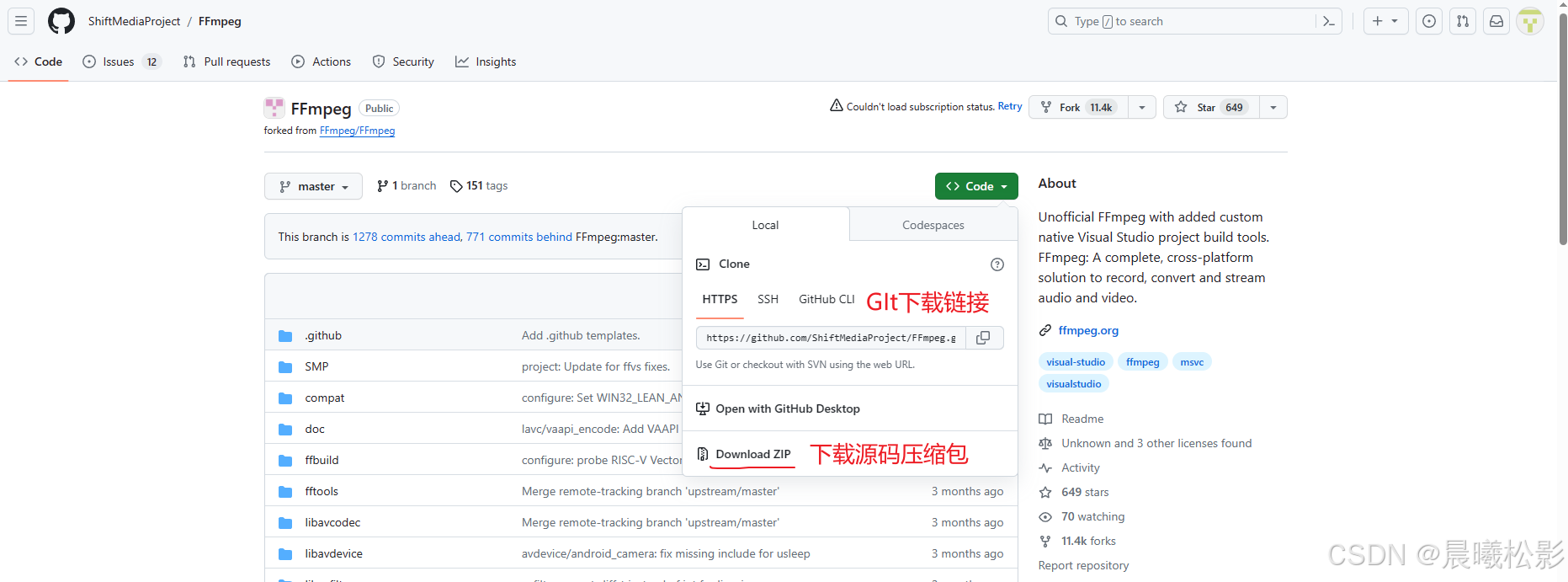
Task: Open the .github folder
Action: [x=323, y=335]
